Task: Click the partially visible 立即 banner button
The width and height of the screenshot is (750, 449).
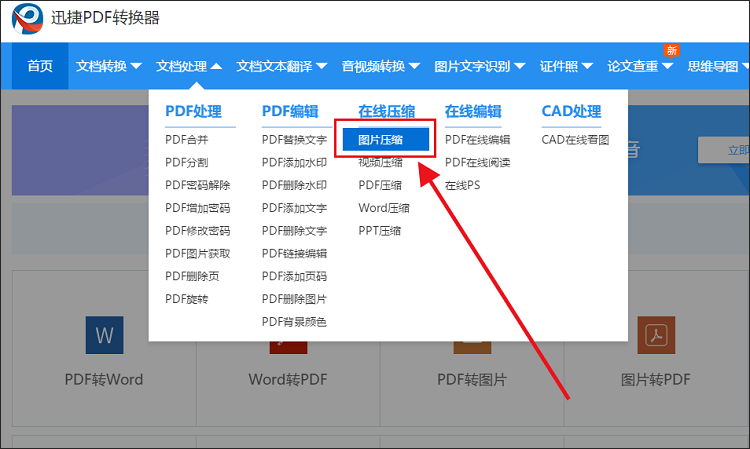Action: tap(724, 150)
